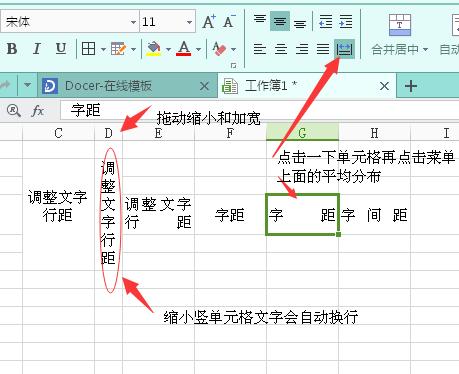Select column F header
Viewport: 459px width, 374px height.
(230, 133)
